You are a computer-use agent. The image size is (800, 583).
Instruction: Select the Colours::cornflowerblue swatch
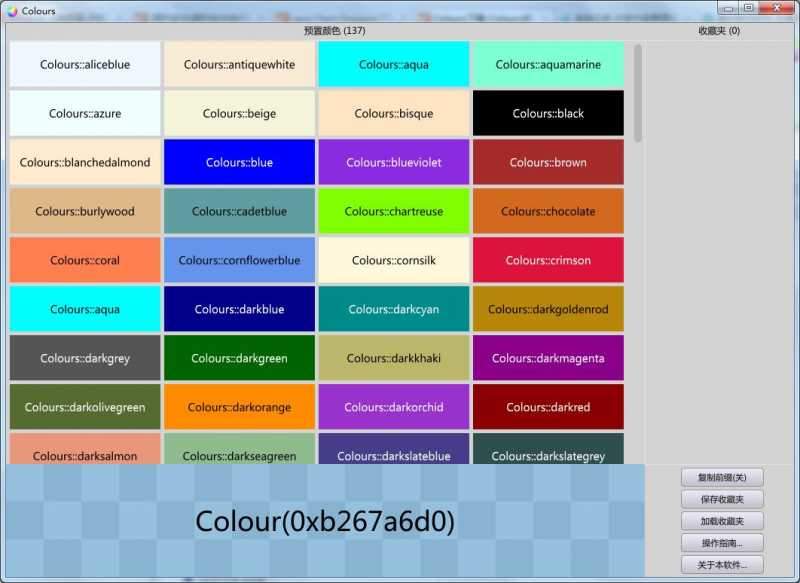(x=239, y=260)
